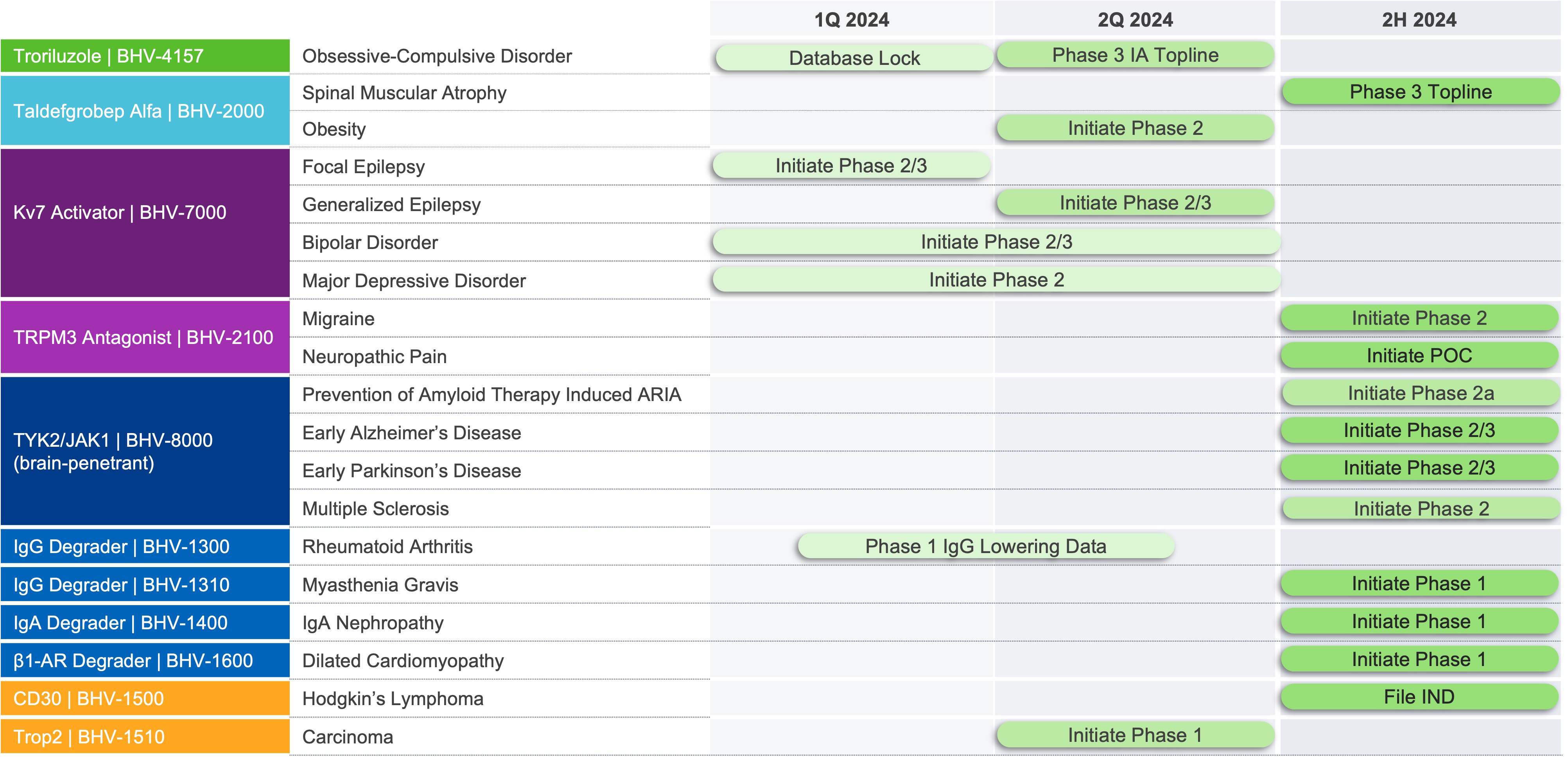Select the 2Q 2024 column header
Viewport: 1568px width, 770px height.
(x=1135, y=20)
